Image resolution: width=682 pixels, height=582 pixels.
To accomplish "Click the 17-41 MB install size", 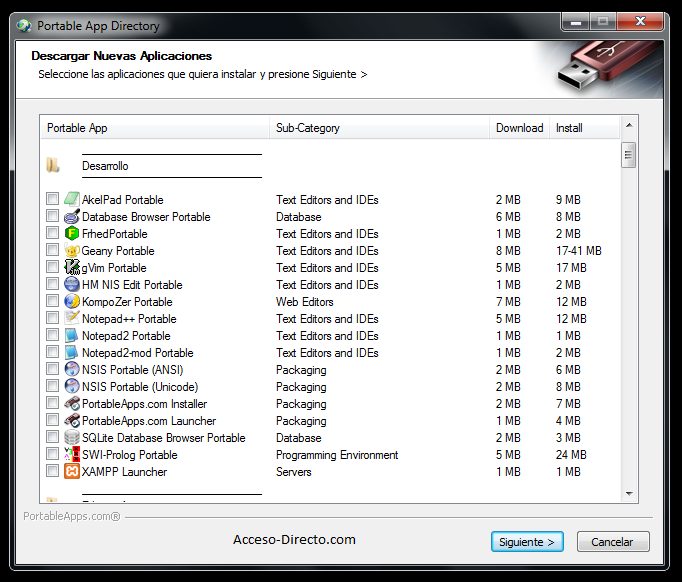I will point(578,251).
